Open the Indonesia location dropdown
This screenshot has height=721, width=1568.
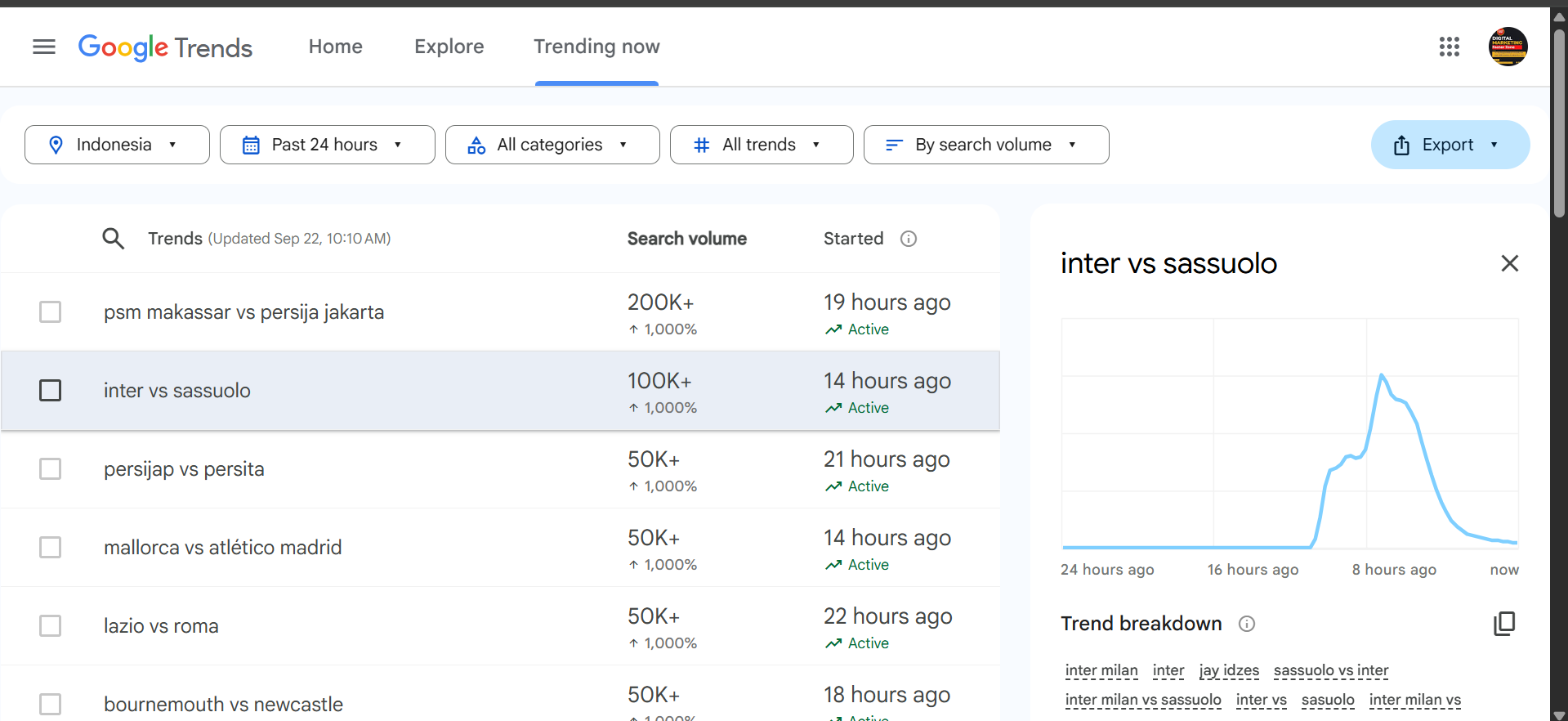click(117, 145)
